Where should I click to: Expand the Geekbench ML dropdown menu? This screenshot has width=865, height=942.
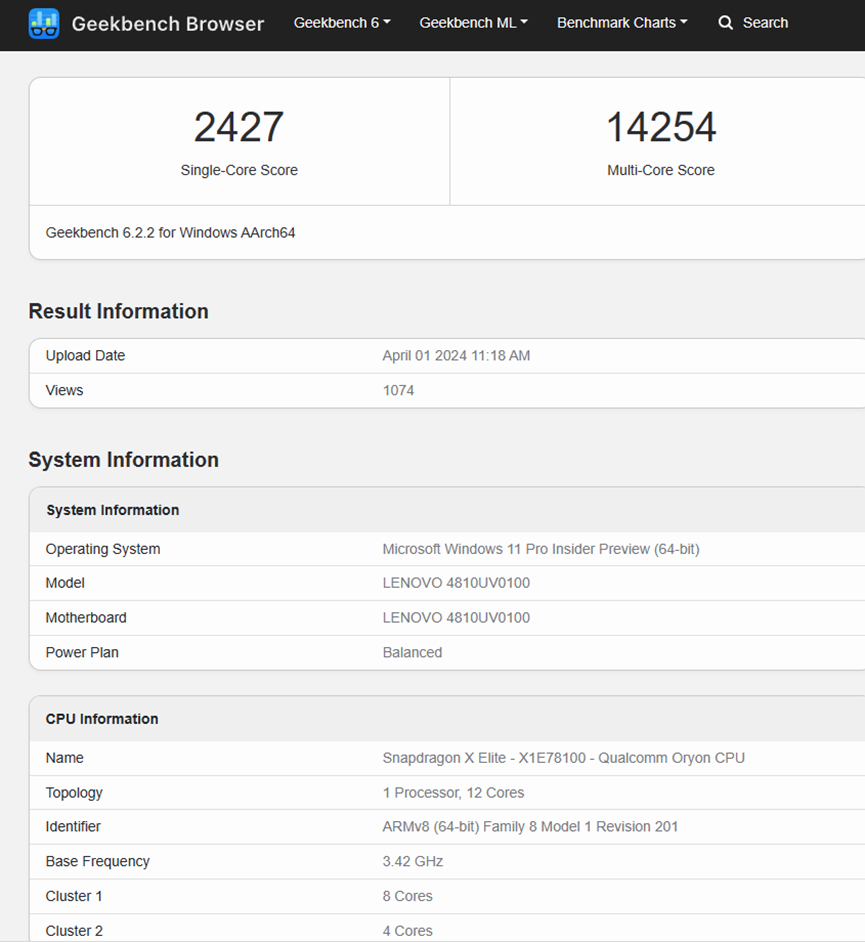(473, 23)
